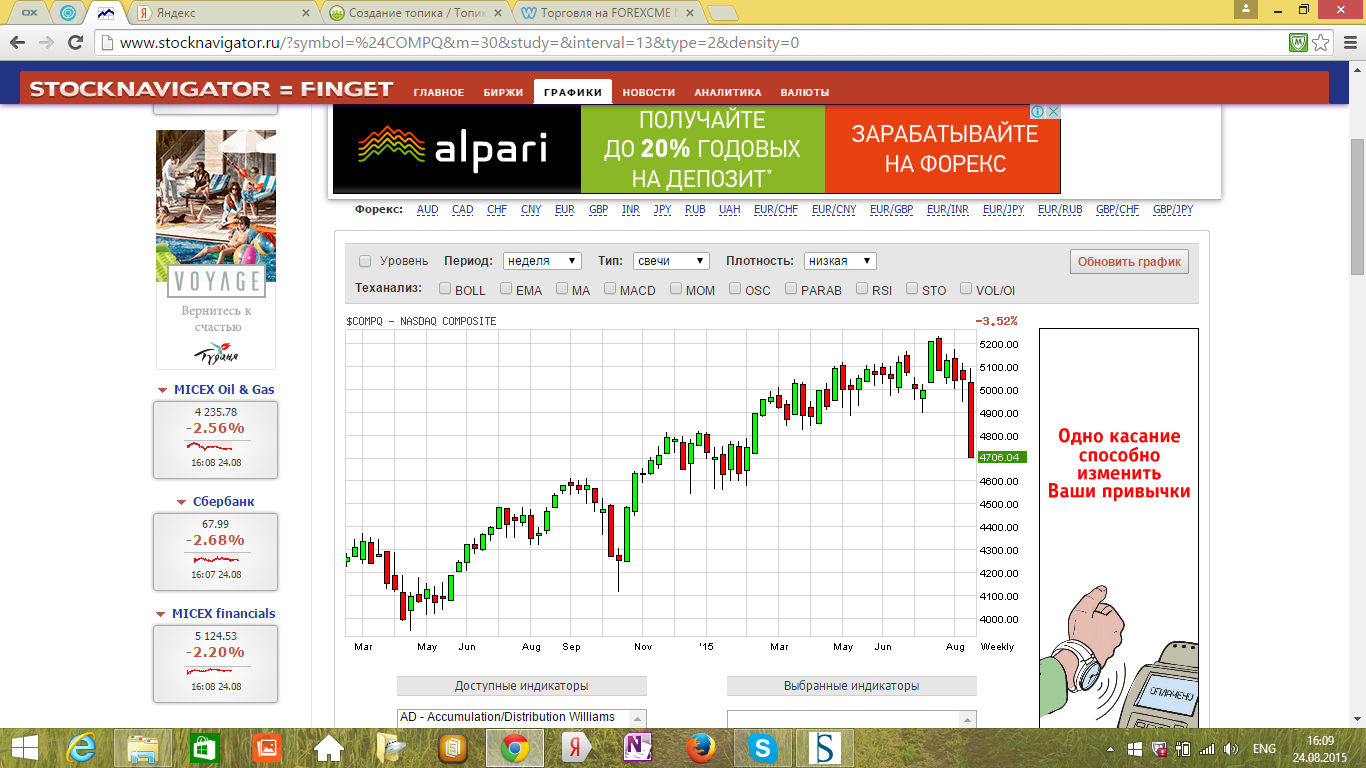Click the Alpari advertisement banner
1366x768 pixels.
[696, 149]
